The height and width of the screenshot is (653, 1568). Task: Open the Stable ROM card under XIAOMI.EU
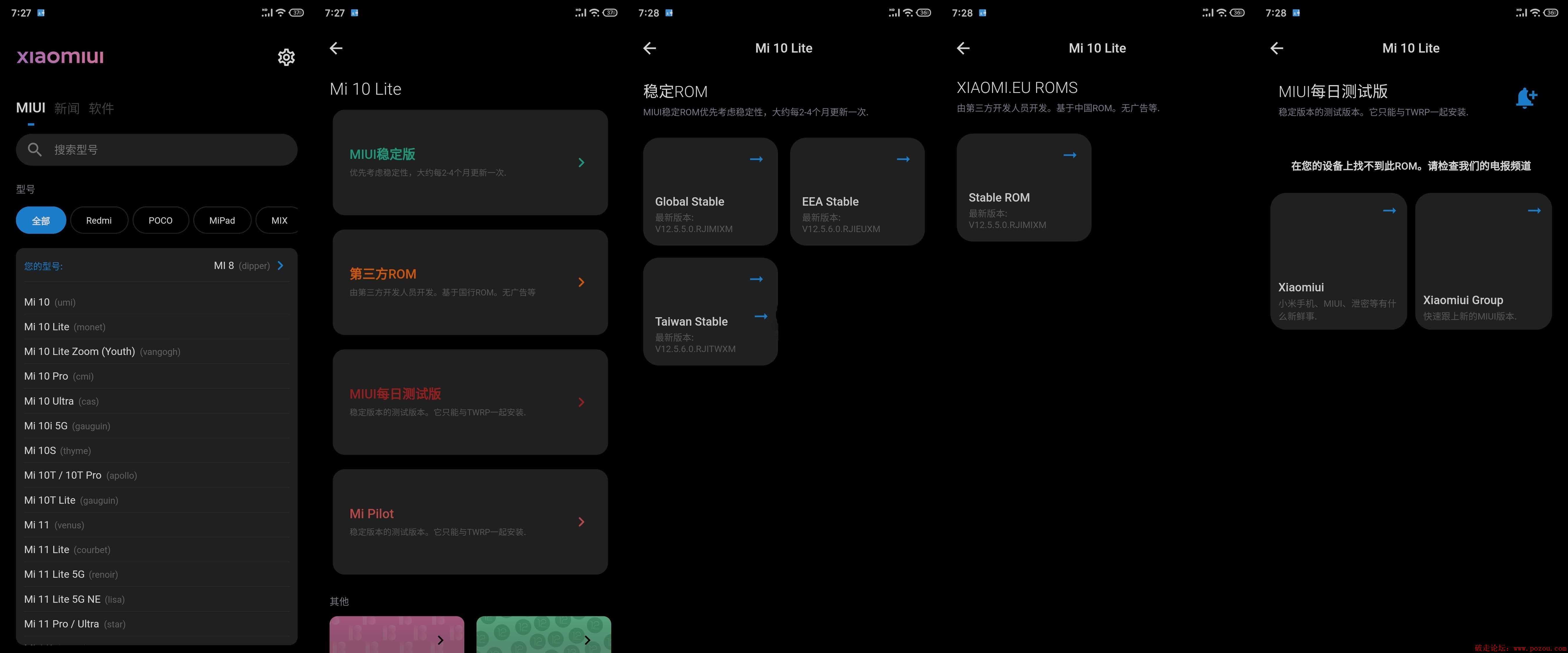tap(1024, 188)
